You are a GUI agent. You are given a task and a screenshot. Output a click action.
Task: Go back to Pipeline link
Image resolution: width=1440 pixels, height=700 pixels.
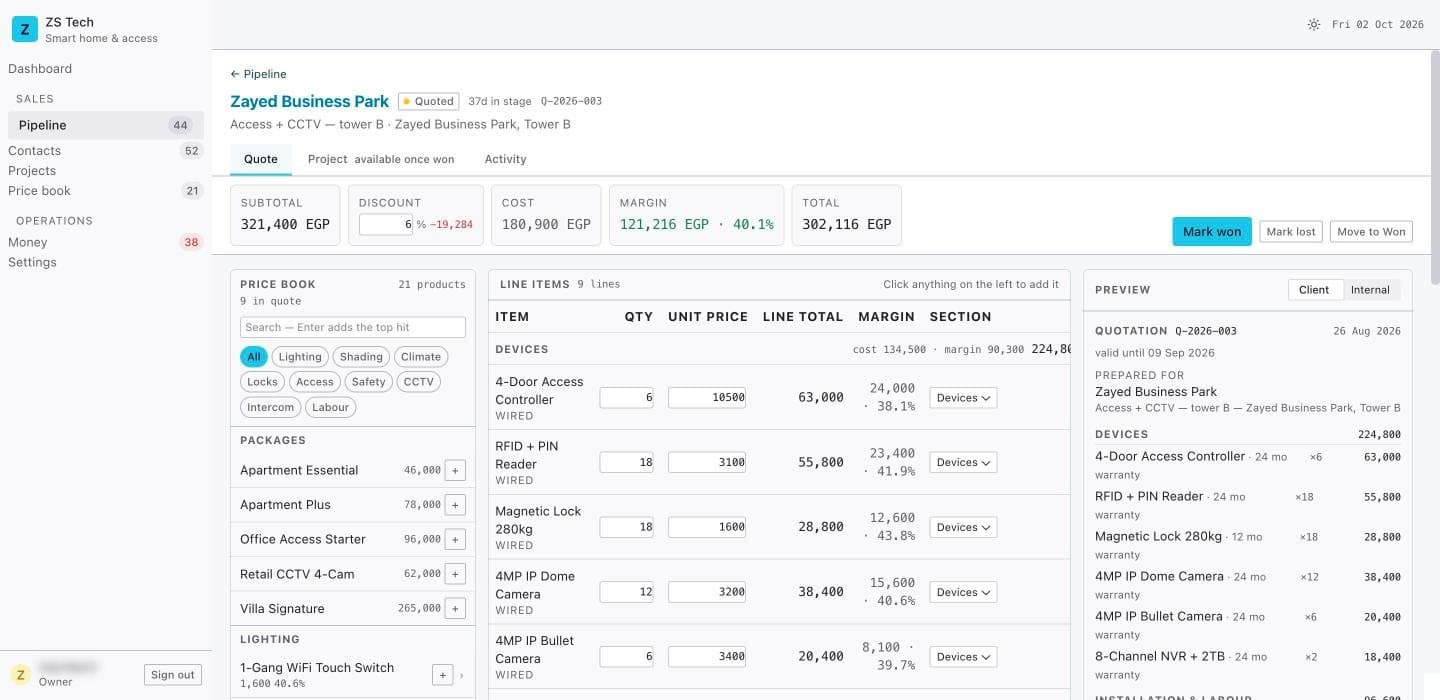258,74
